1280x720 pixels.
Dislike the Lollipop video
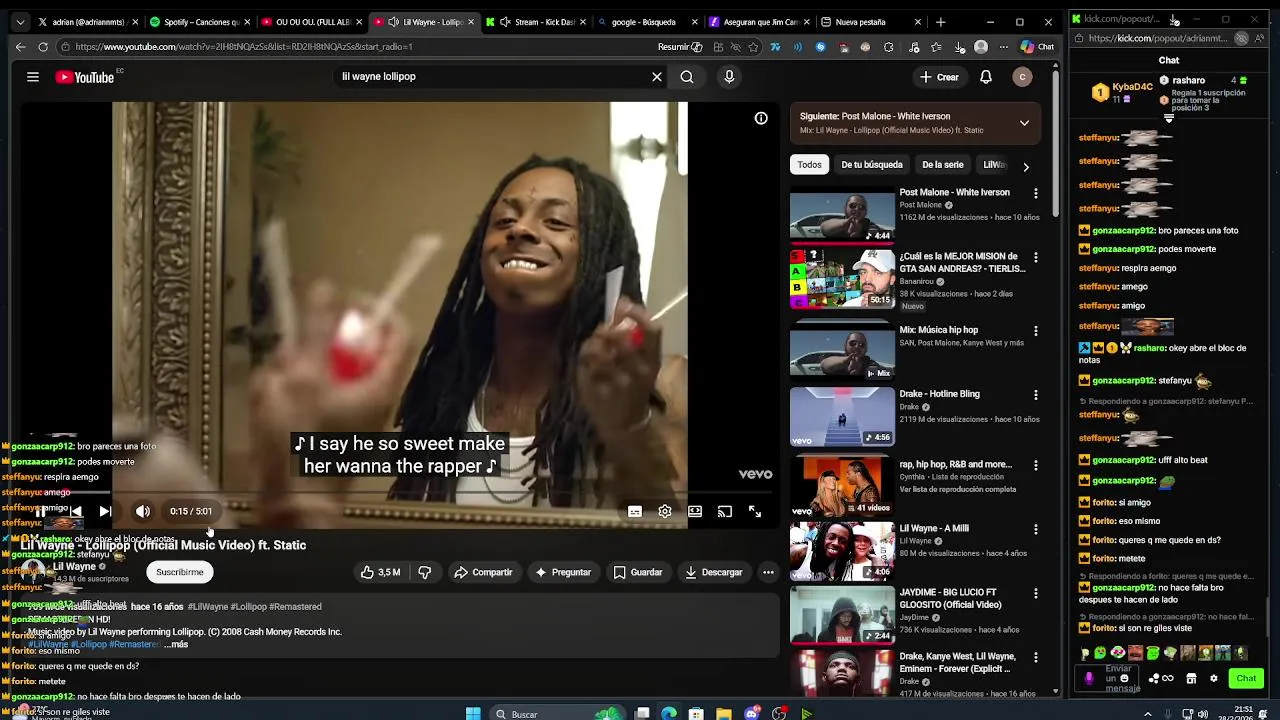[x=425, y=572]
